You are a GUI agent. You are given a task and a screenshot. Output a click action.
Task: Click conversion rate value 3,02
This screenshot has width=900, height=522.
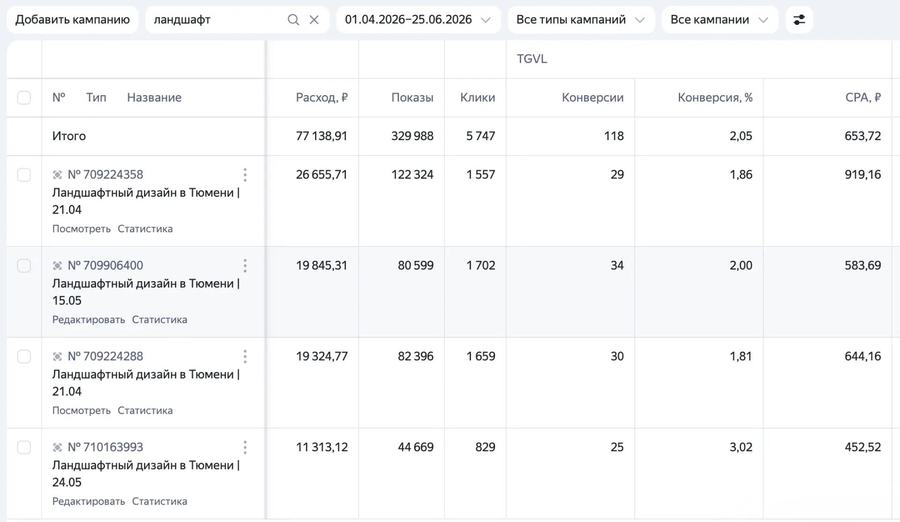click(741, 447)
